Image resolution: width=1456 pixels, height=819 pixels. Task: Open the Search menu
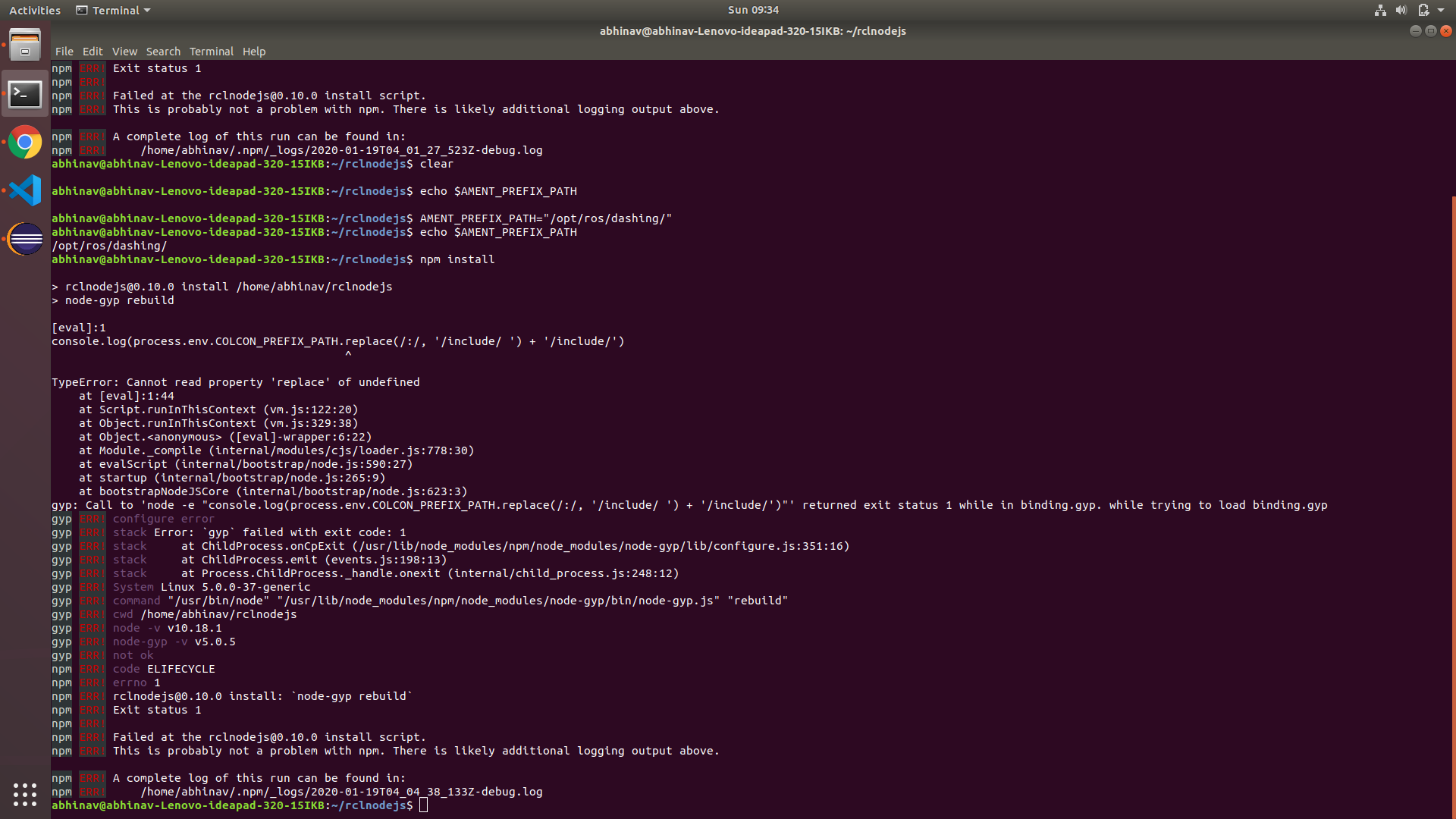[x=163, y=52]
